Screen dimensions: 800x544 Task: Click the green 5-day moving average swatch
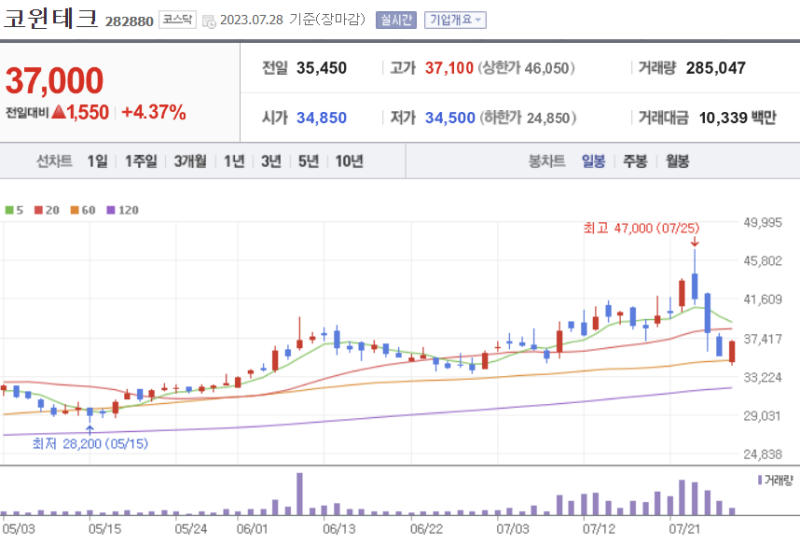[x=9, y=210]
